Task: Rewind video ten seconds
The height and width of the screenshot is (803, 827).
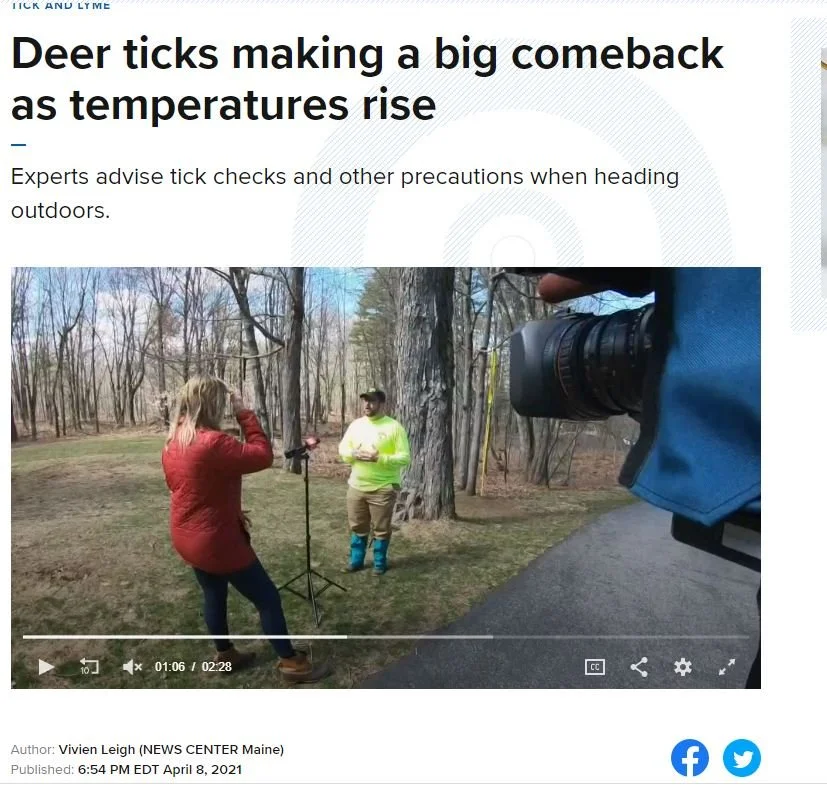Action: (89, 666)
